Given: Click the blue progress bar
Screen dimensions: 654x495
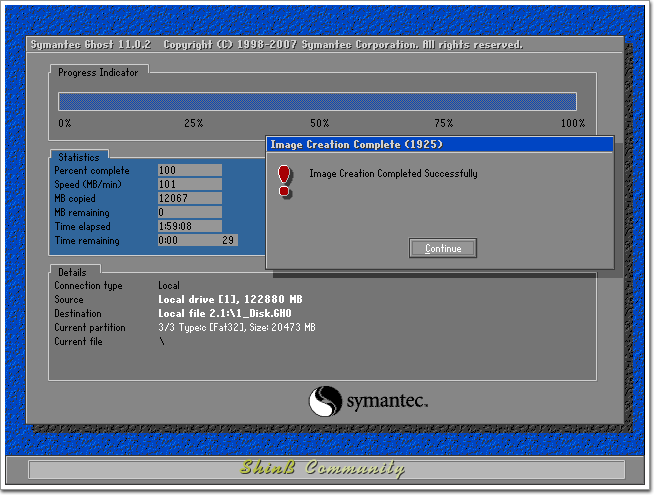Looking at the screenshot, I should [x=317, y=101].
